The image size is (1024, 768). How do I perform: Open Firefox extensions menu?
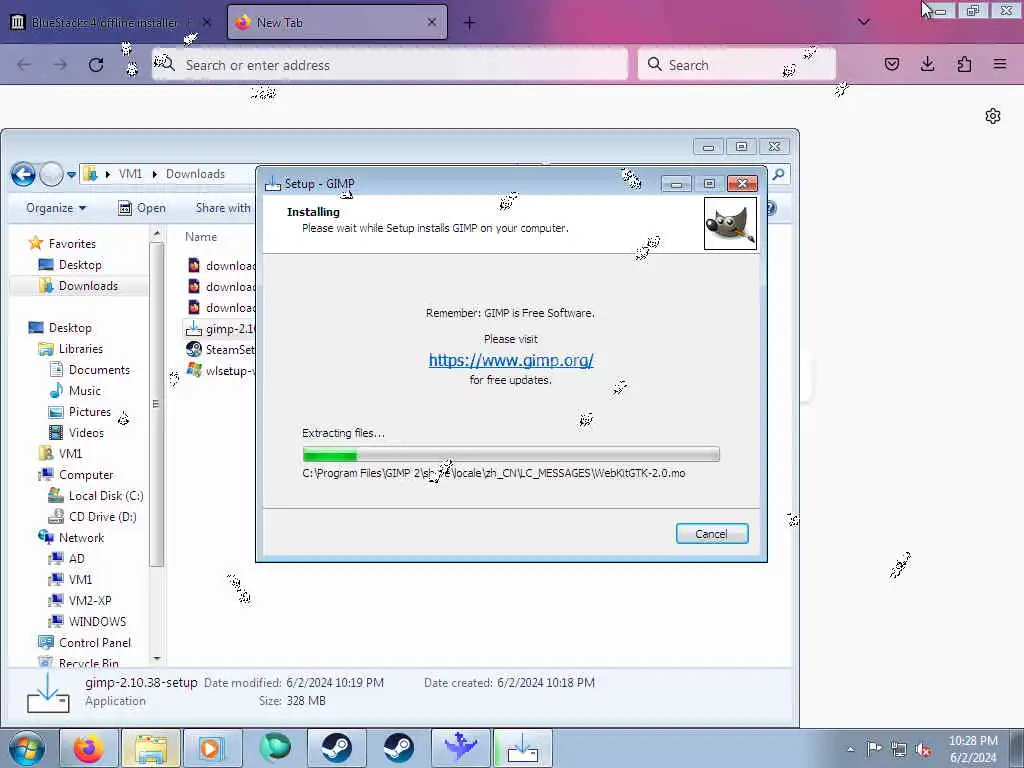[964, 64]
